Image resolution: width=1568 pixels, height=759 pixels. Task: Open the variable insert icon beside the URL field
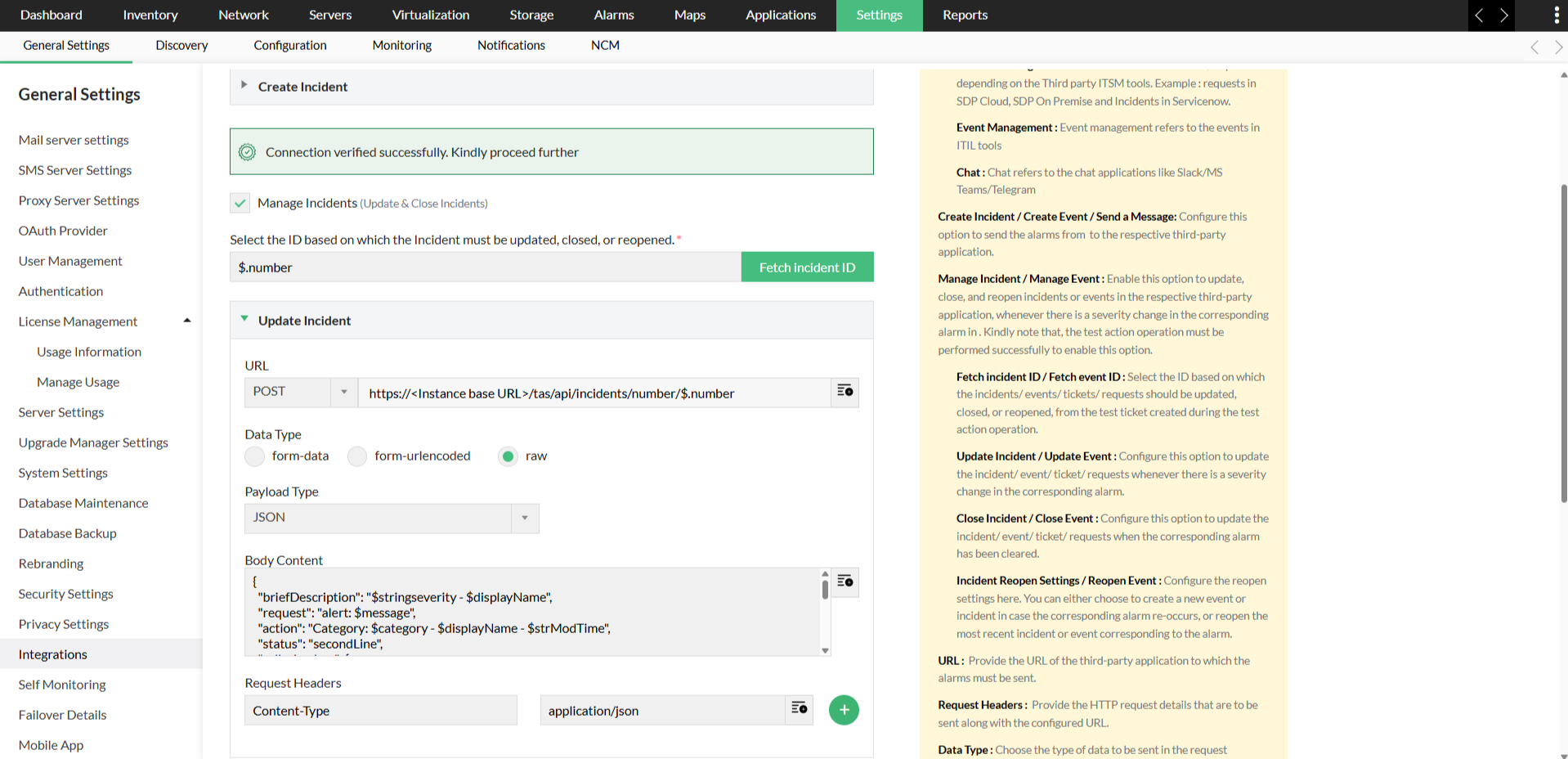click(x=844, y=392)
